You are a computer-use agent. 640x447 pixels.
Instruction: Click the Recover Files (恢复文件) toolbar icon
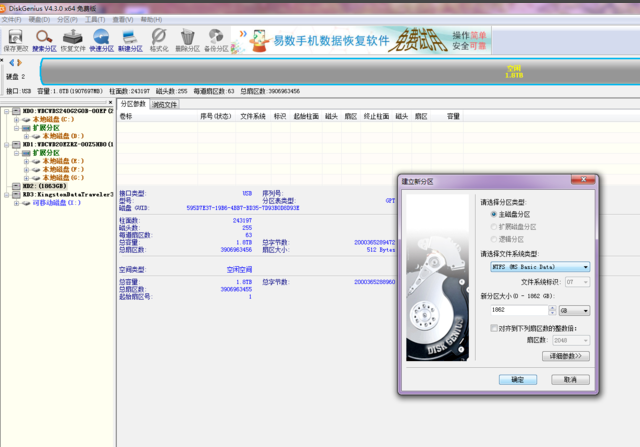[73, 40]
